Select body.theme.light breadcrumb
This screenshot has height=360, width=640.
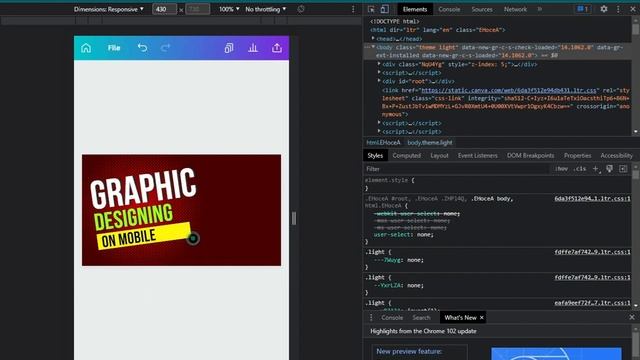430,142
